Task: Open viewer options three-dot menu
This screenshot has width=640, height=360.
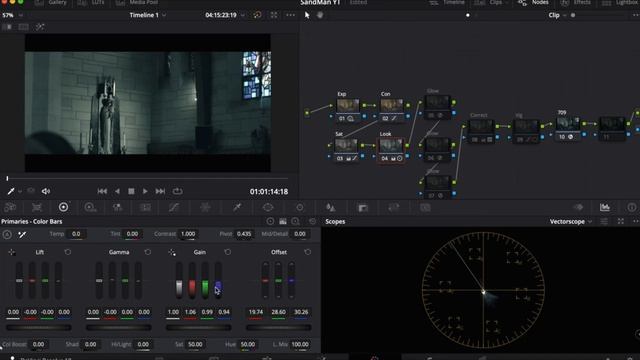Action: pyautogui.click(x=290, y=15)
